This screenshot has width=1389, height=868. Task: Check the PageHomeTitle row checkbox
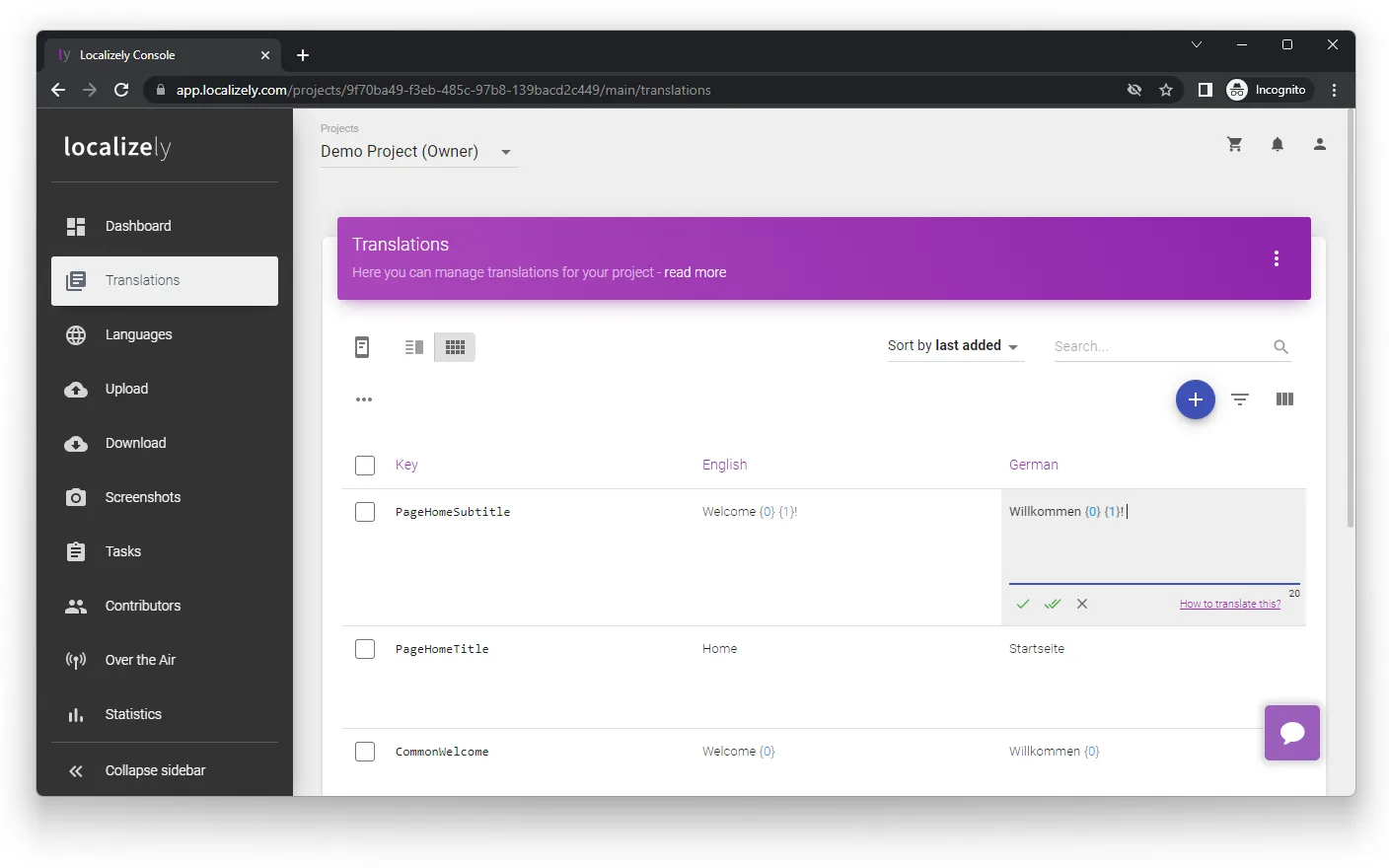coord(365,649)
